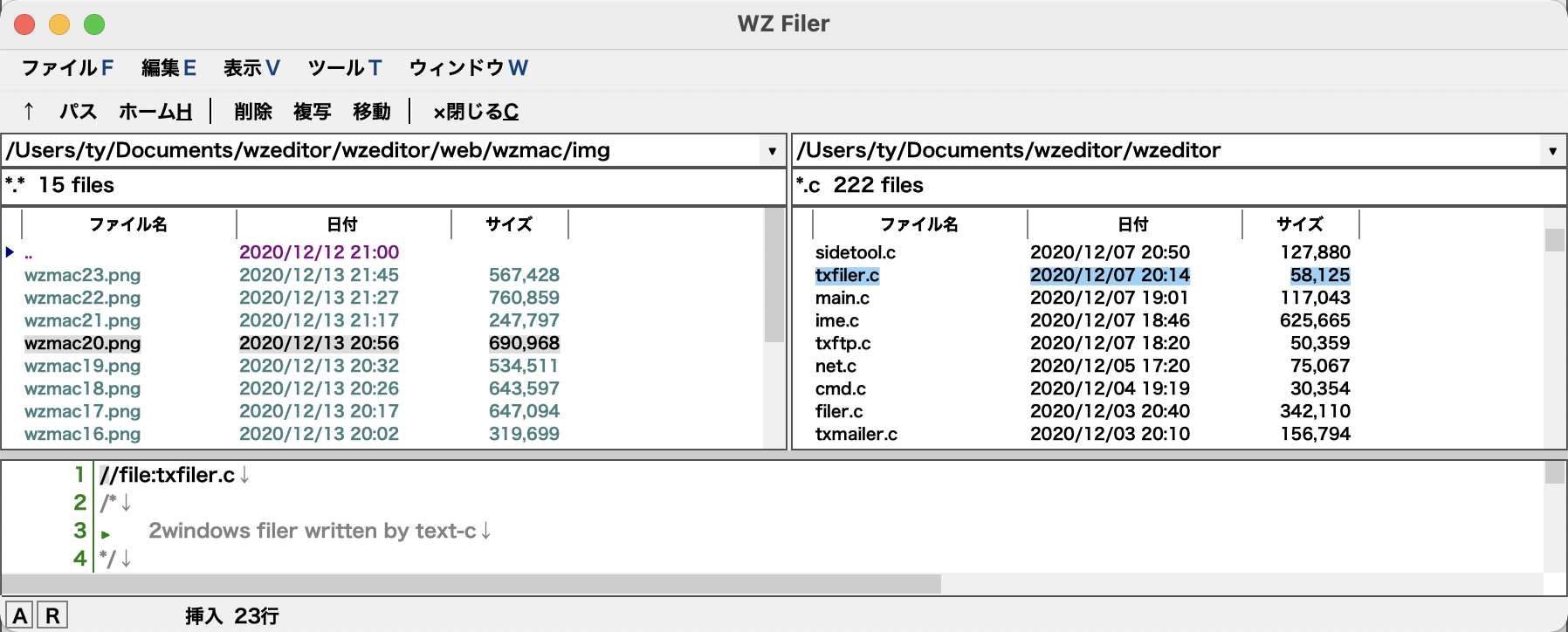Click the left pane *.* filter field

393,185
